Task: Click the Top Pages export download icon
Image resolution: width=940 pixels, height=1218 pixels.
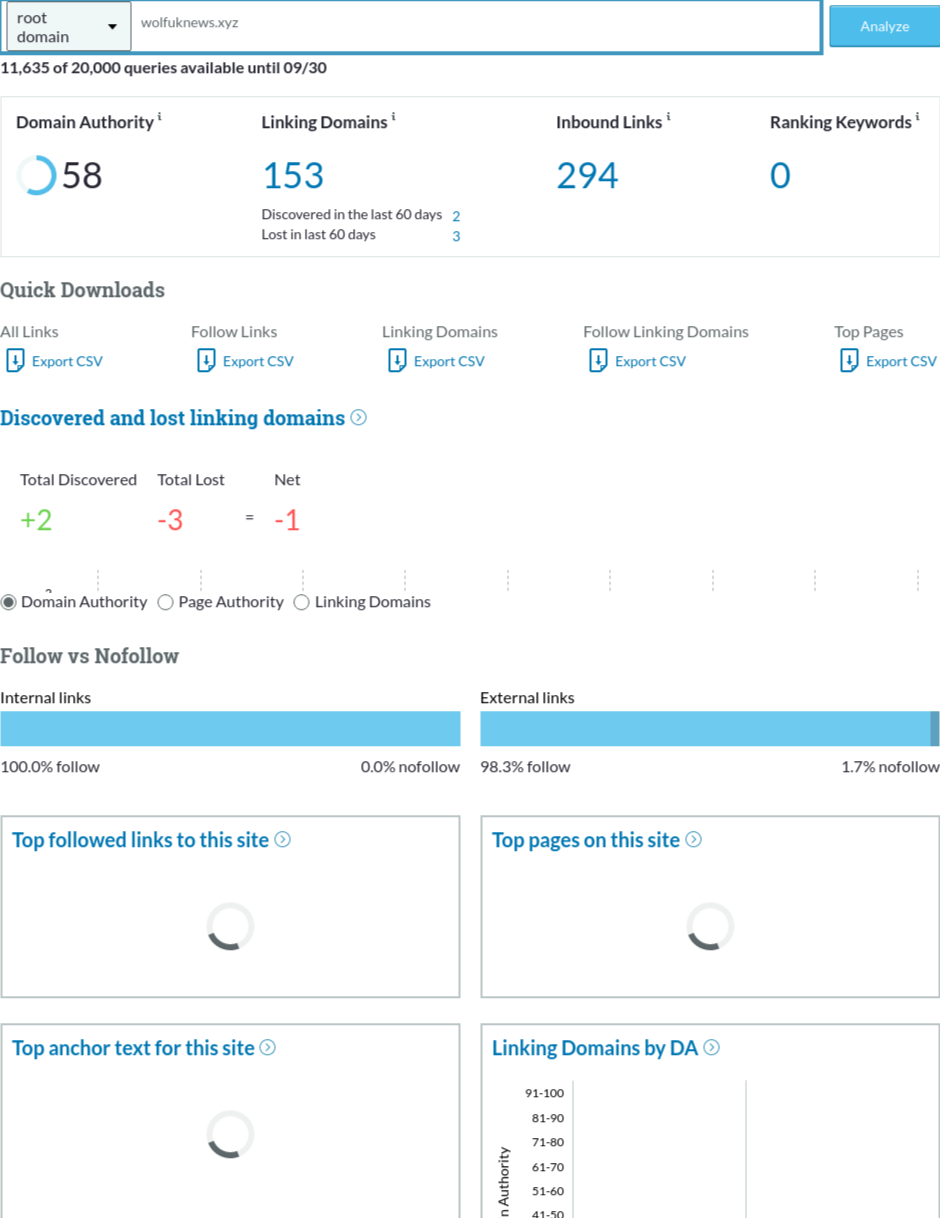Action: tap(849, 361)
